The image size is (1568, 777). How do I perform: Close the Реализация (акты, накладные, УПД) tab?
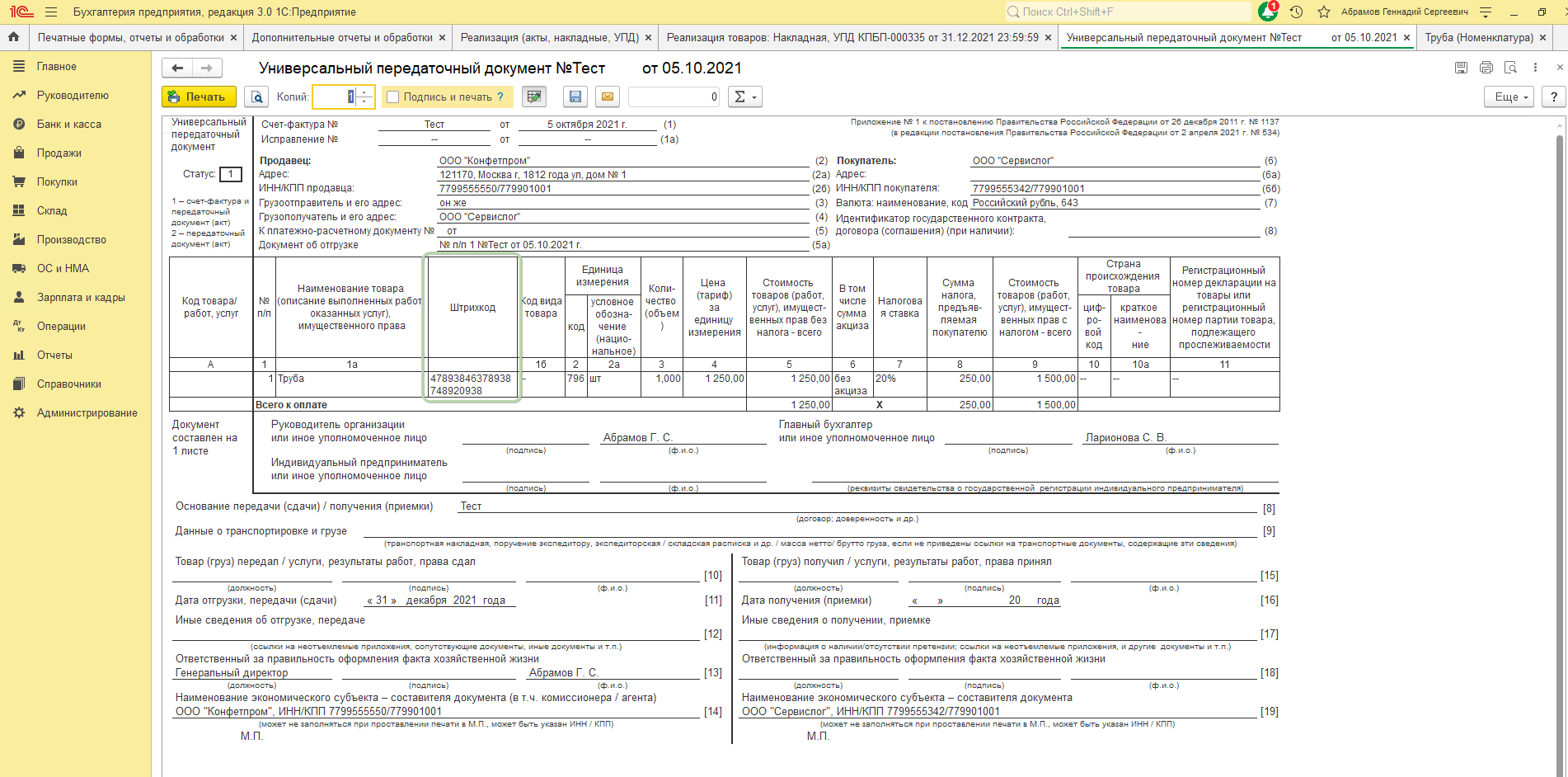(648, 38)
